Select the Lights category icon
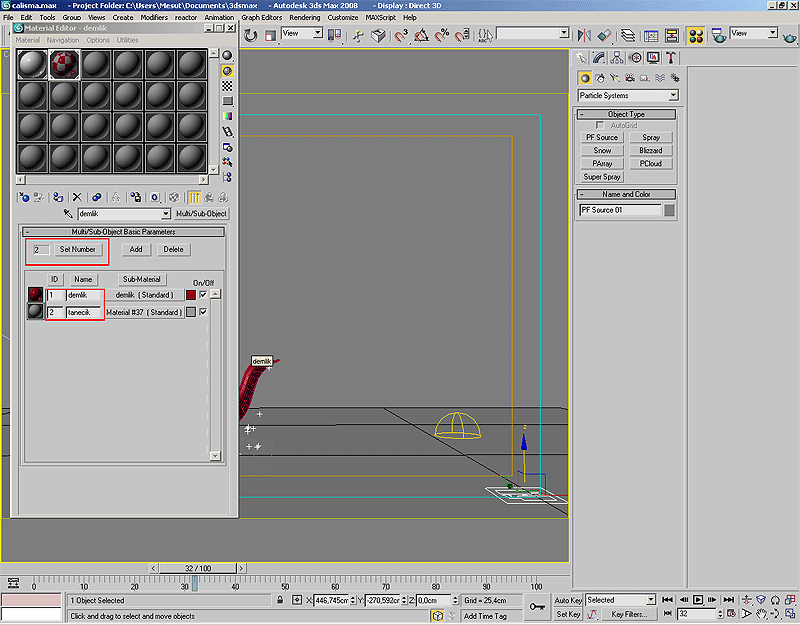Screen dimensions: 800x625 point(617,77)
